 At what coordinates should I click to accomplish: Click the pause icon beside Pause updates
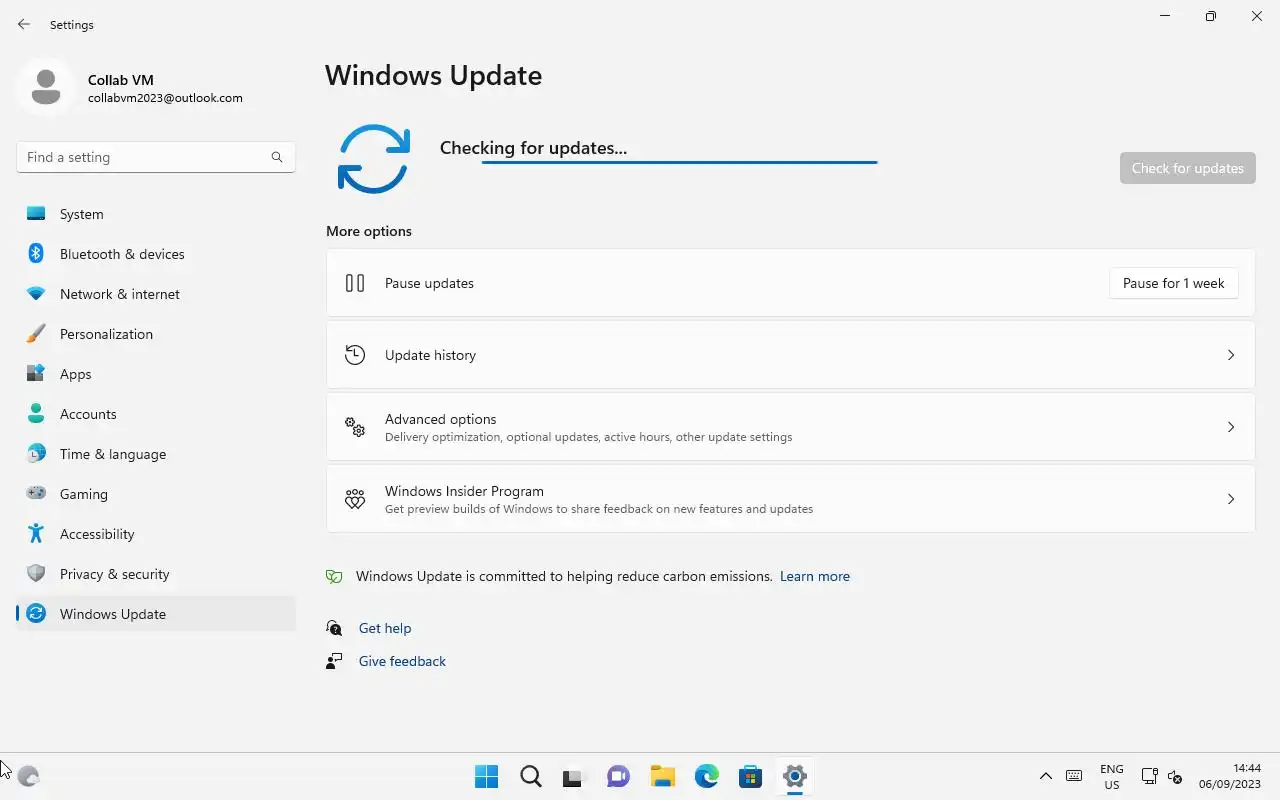click(x=355, y=283)
